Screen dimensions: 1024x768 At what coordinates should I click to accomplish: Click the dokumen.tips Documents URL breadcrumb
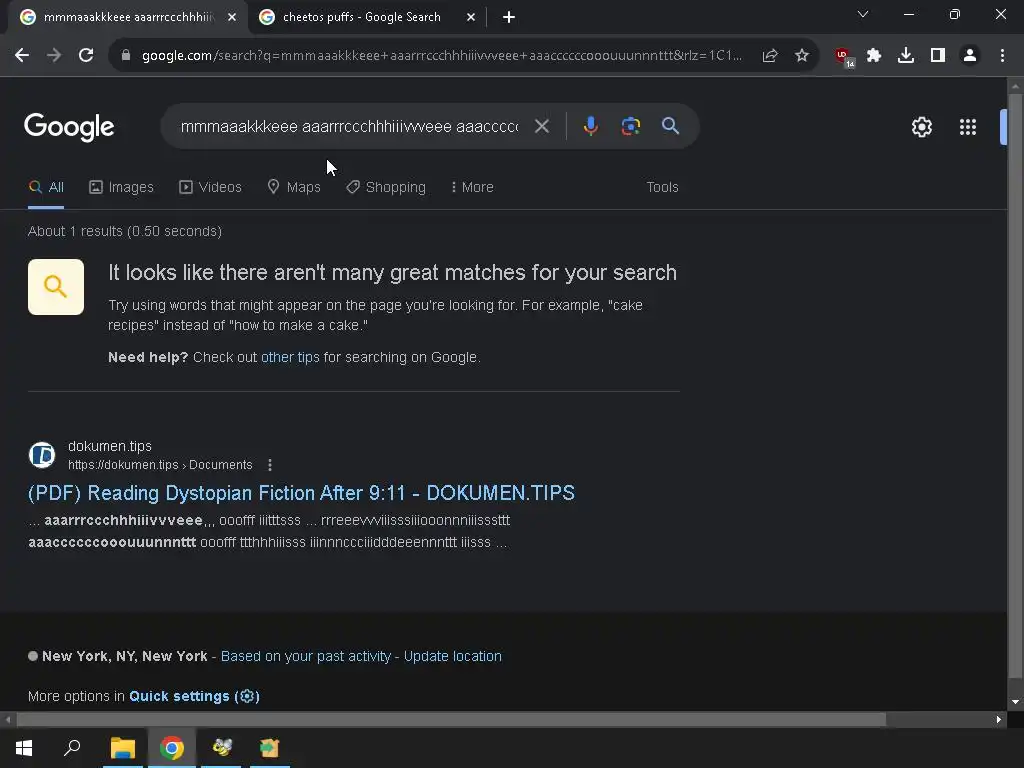point(160,465)
